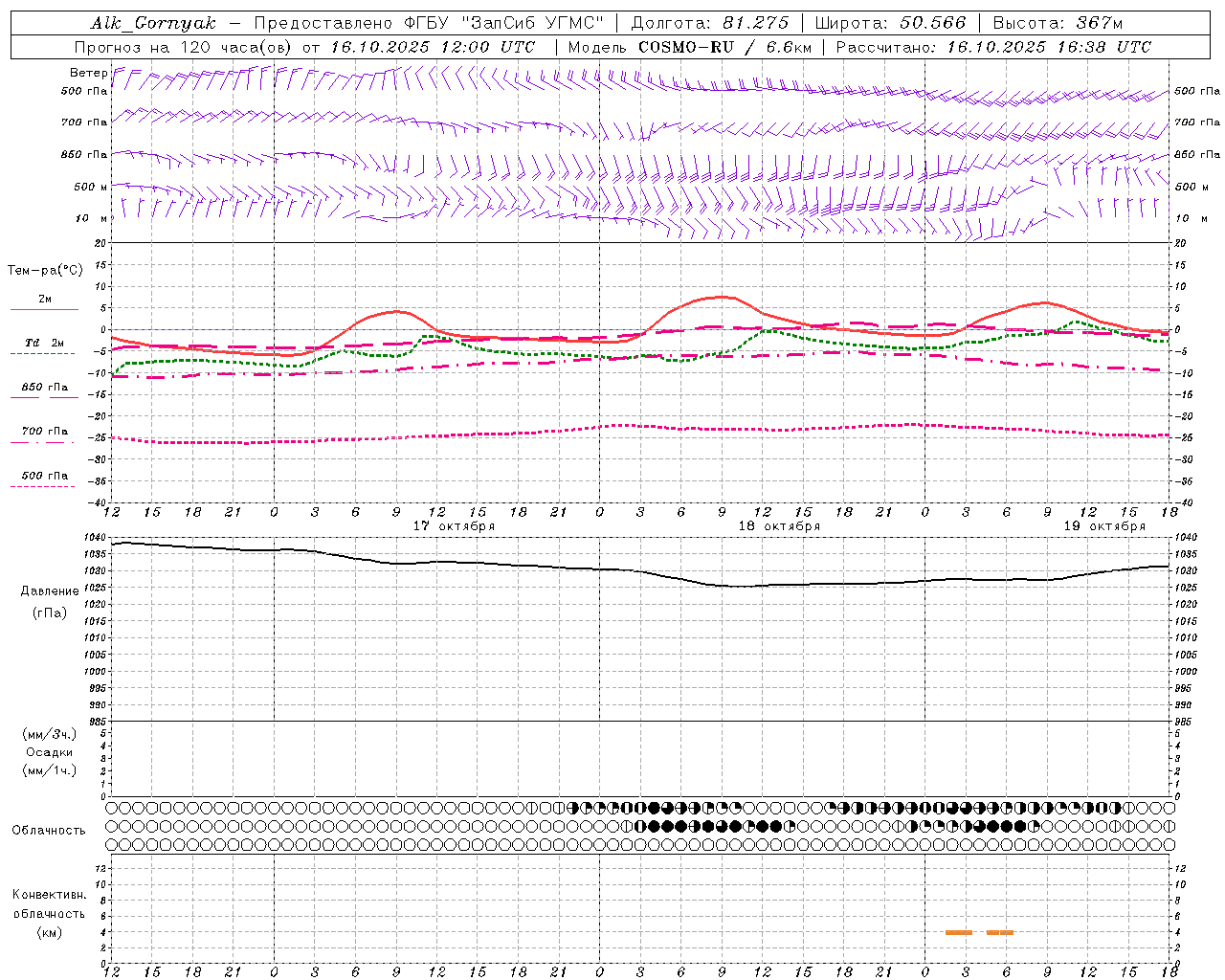Click the computed timestamp 16.10.2025 16:38 UTC
Screen dimensions: 1225x980
point(1049,47)
